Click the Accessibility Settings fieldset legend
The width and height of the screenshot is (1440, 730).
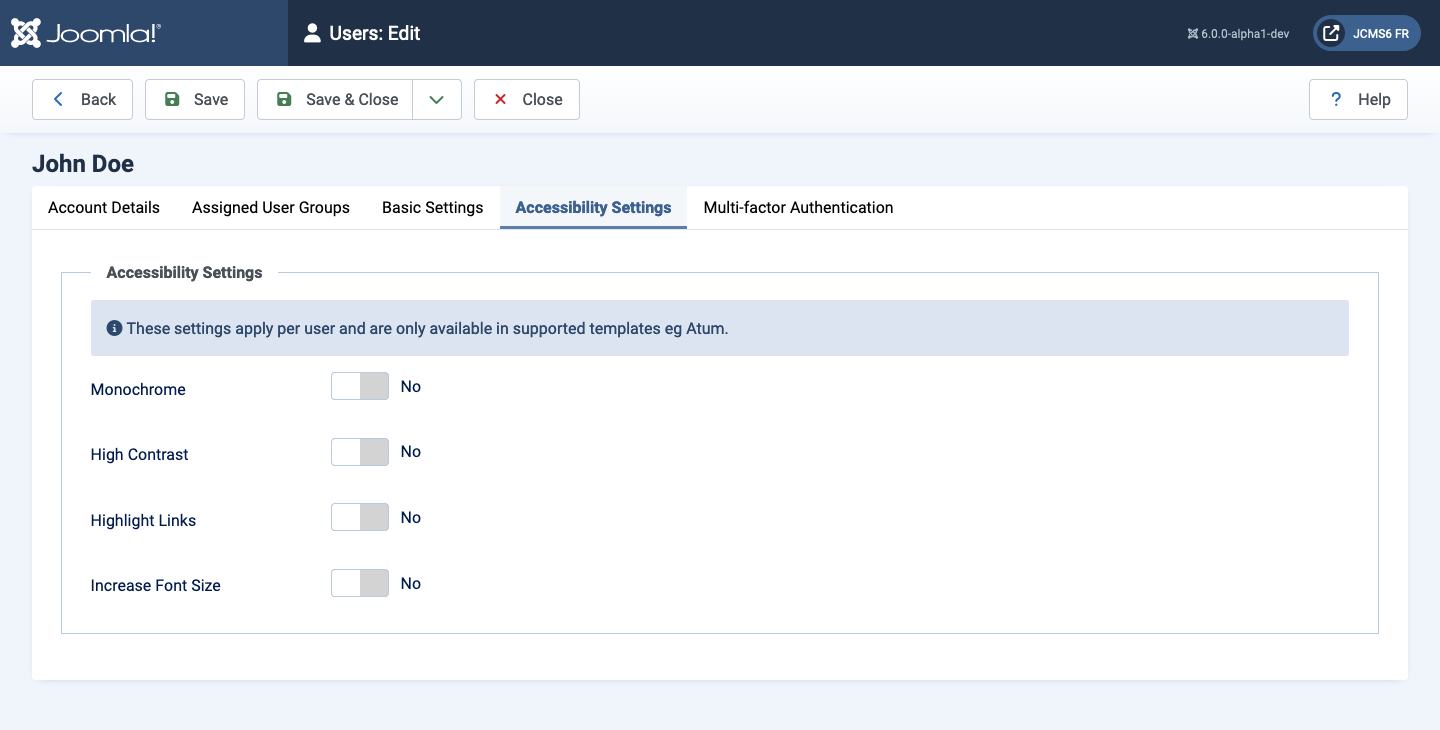(x=184, y=272)
